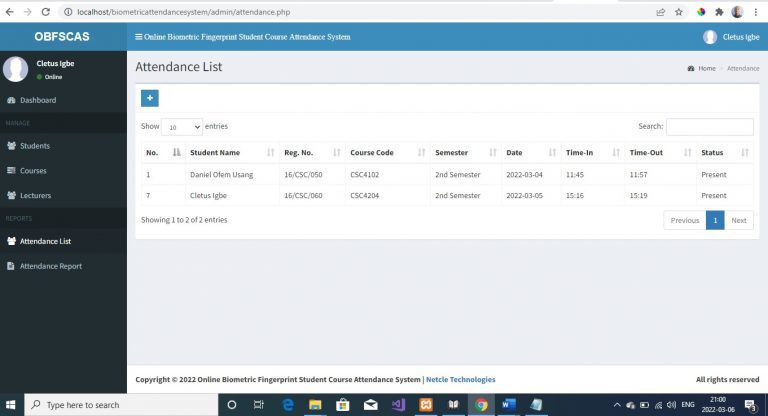Click the sidebar profile avatar
Screen dimensions: 768x416
16,69
